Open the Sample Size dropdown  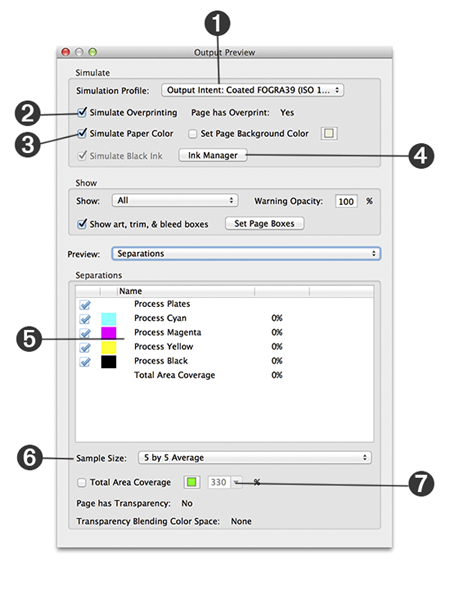[254, 458]
